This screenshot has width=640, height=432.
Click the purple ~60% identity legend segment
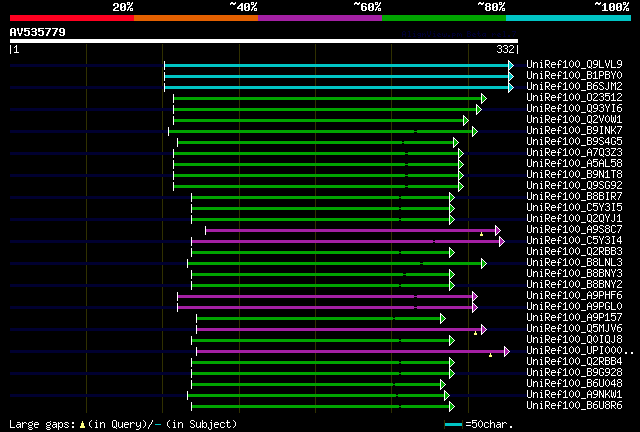click(320, 18)
